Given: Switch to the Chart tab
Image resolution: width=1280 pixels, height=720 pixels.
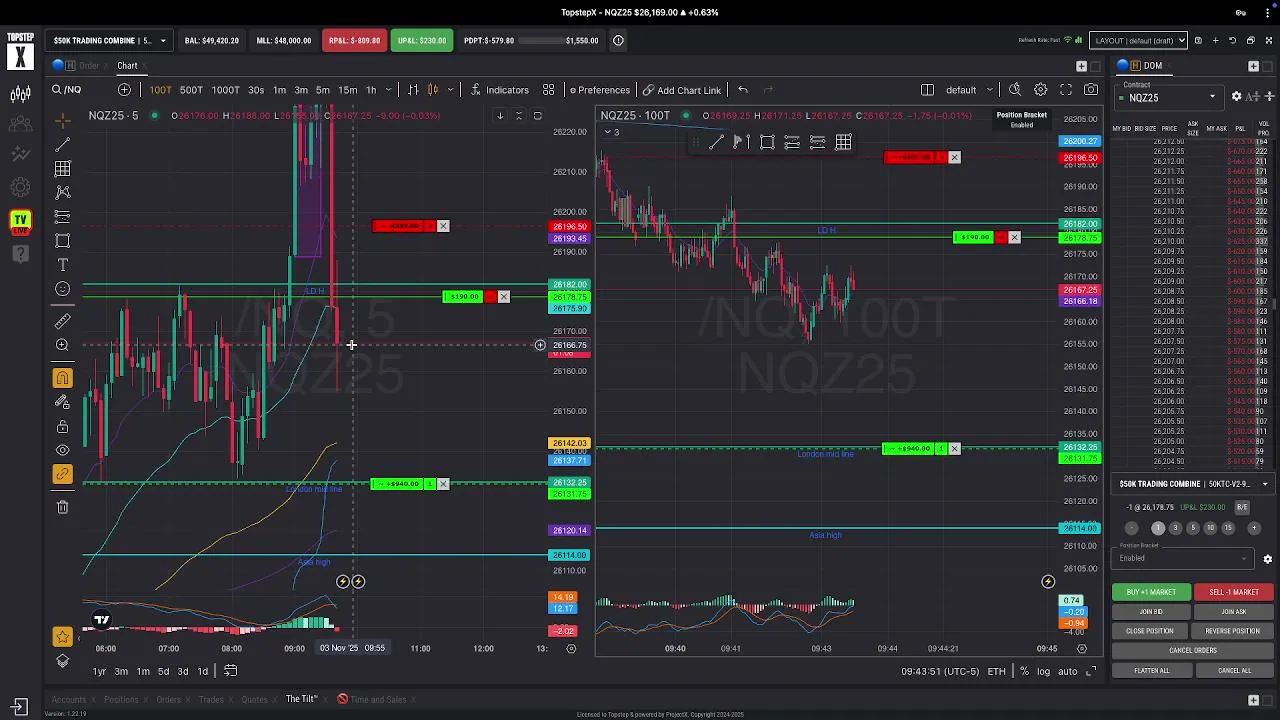Looking at the screenshot, I should 127,66.
